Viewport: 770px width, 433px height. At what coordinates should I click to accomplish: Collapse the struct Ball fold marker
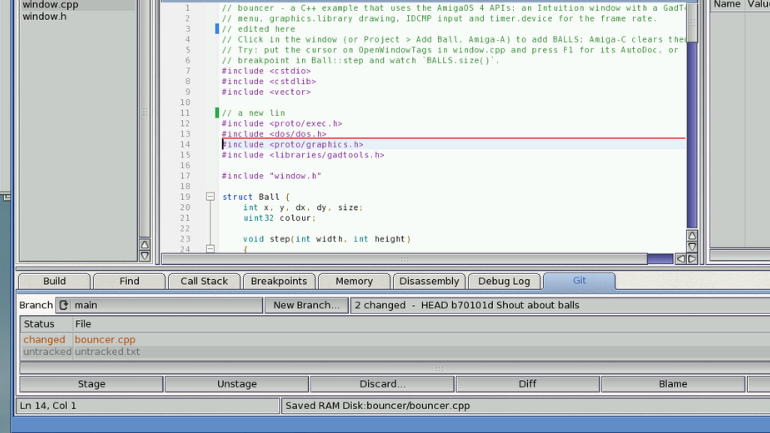[x=210, y=197]
